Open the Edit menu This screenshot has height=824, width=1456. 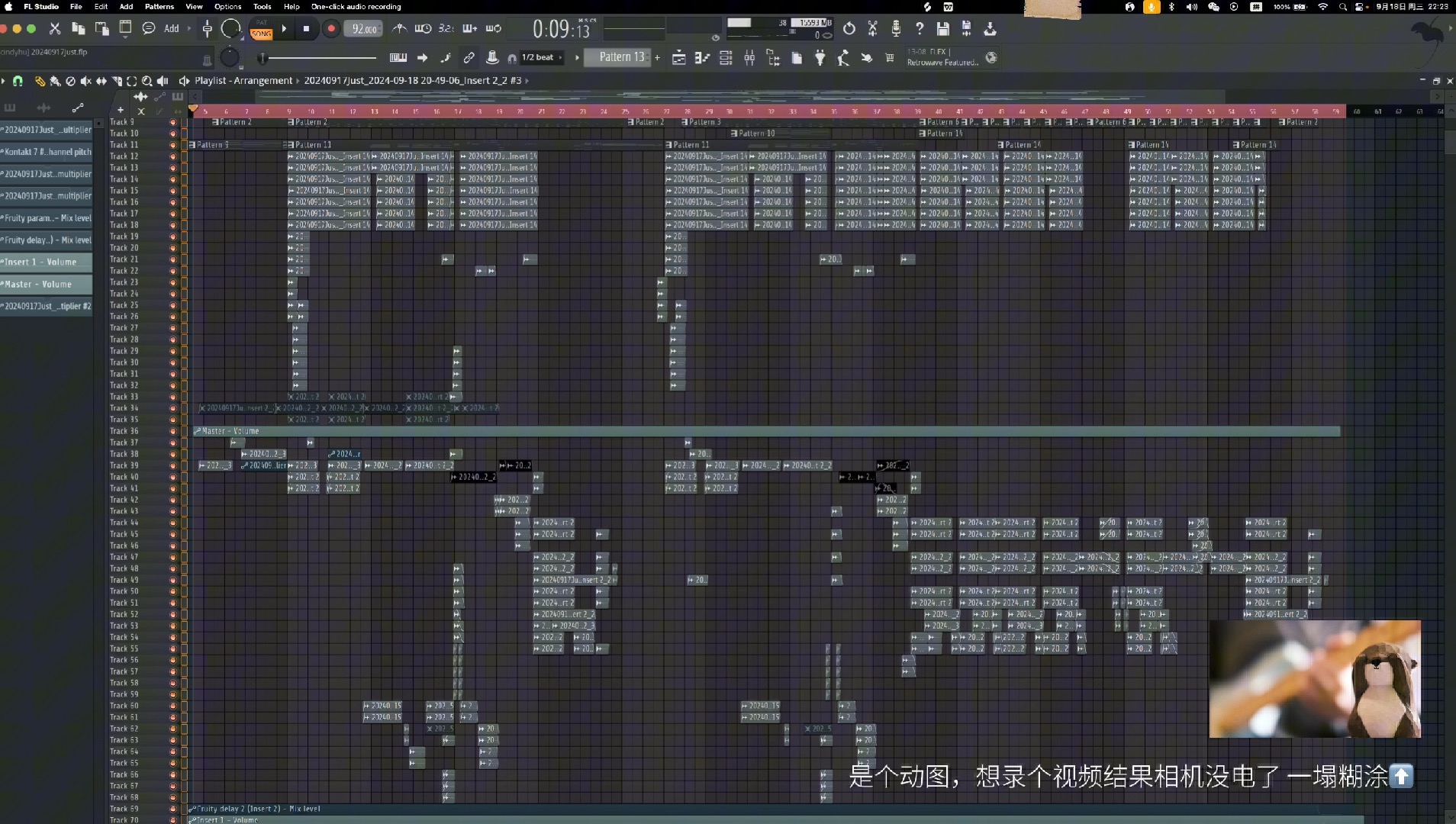click(101, 7)
